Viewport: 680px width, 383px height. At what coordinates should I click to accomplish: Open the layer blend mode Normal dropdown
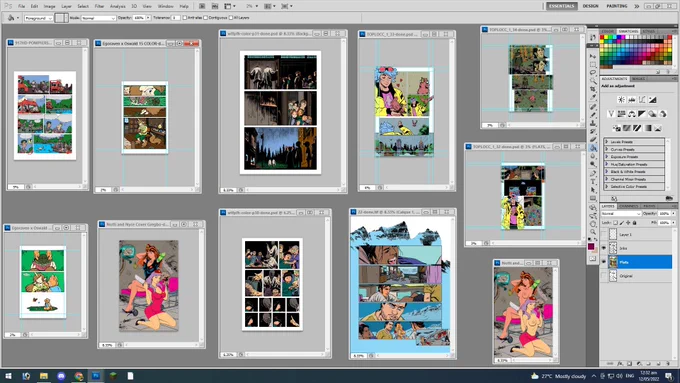(x=621, y=214)
